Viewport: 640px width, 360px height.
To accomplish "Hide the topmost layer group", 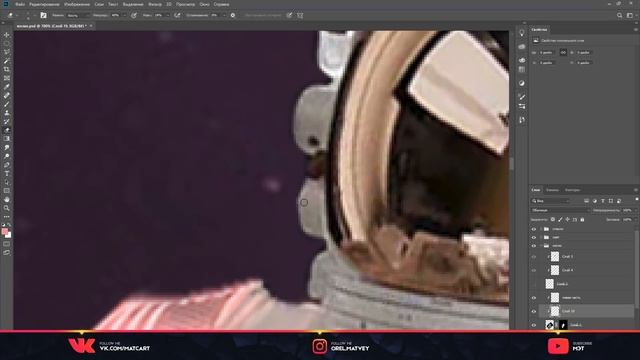I will [x=533, y=229].
